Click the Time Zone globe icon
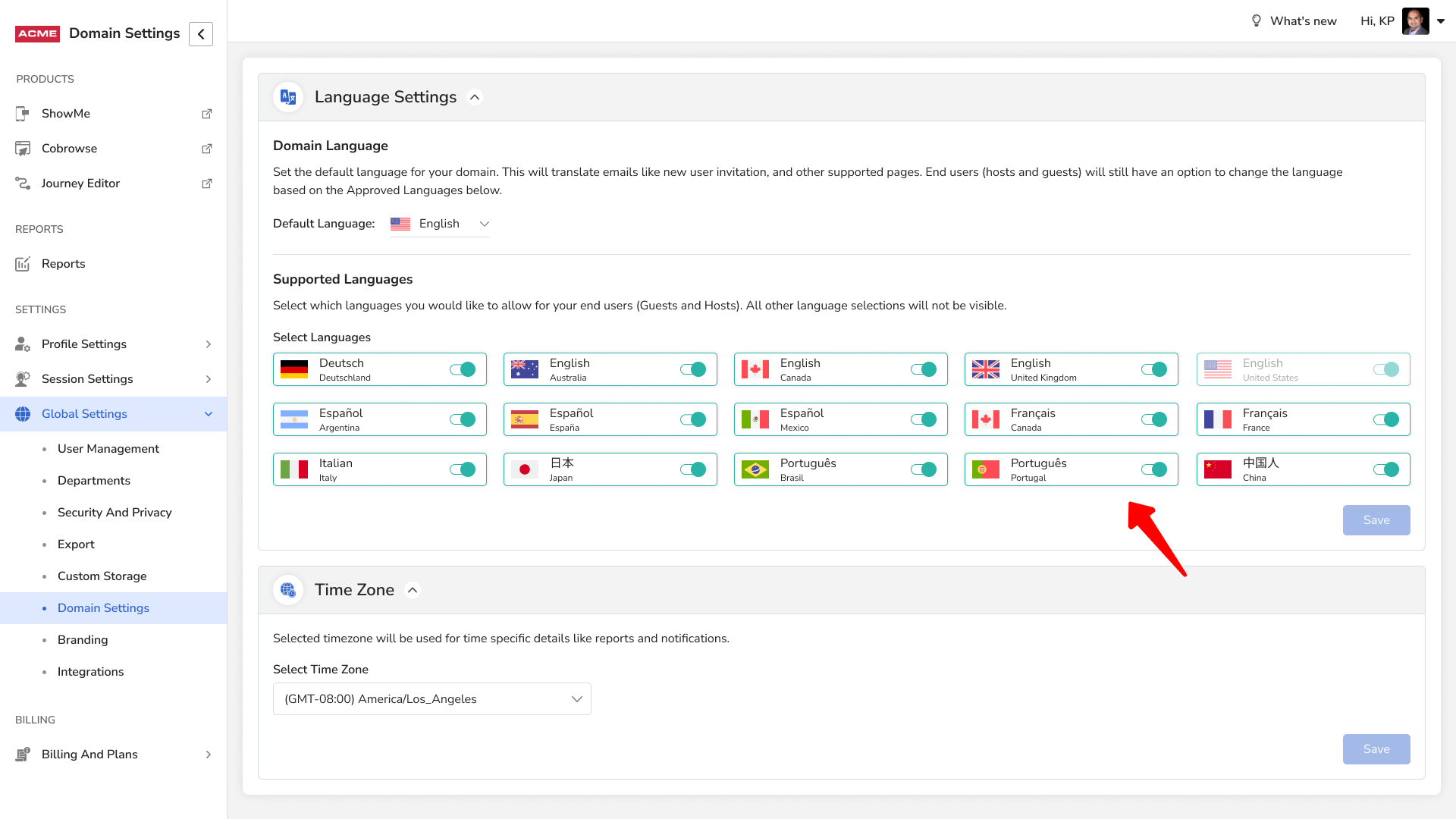Image resolution: width=1456 pixels, height=819 pixels. pos(288,590)
